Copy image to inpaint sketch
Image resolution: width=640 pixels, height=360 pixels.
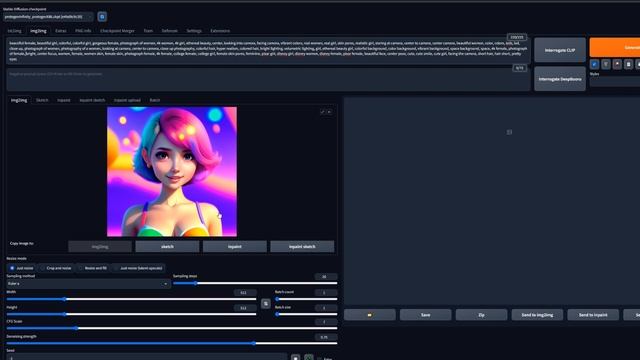click(x=302, y=247)
